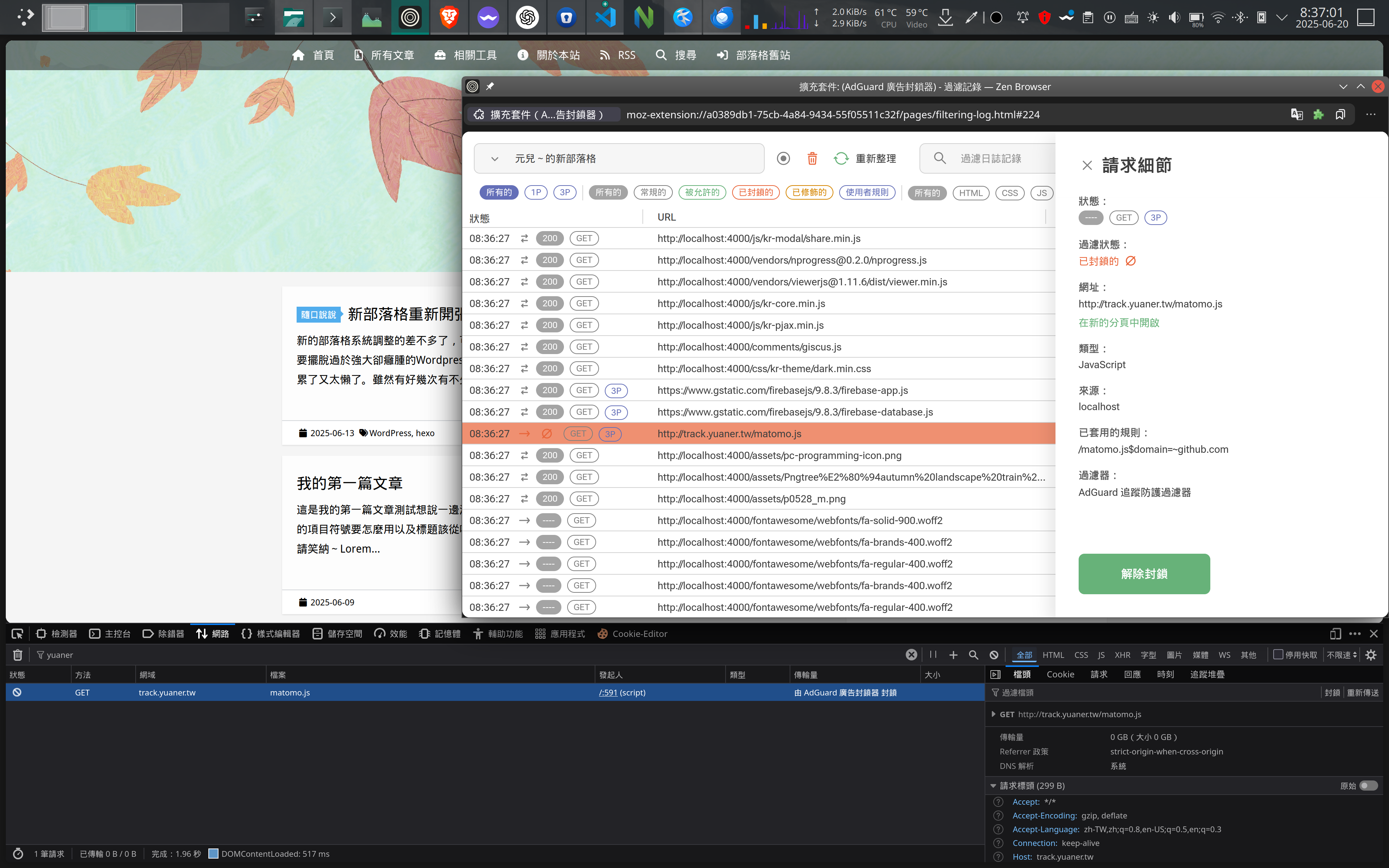Open the 相關工具 navigation item
1389x868 pixels.
coord(466,55)
